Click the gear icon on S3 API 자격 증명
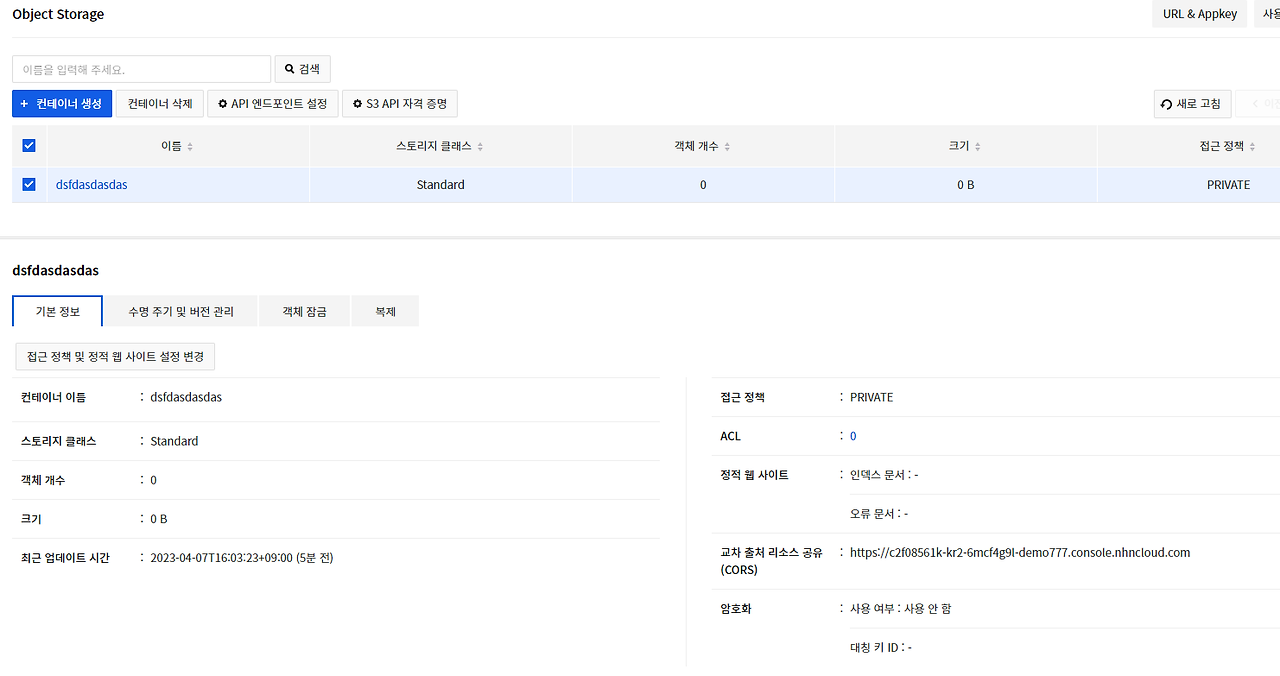Screen dimensions: 1280x676 (x=358, y=104)
